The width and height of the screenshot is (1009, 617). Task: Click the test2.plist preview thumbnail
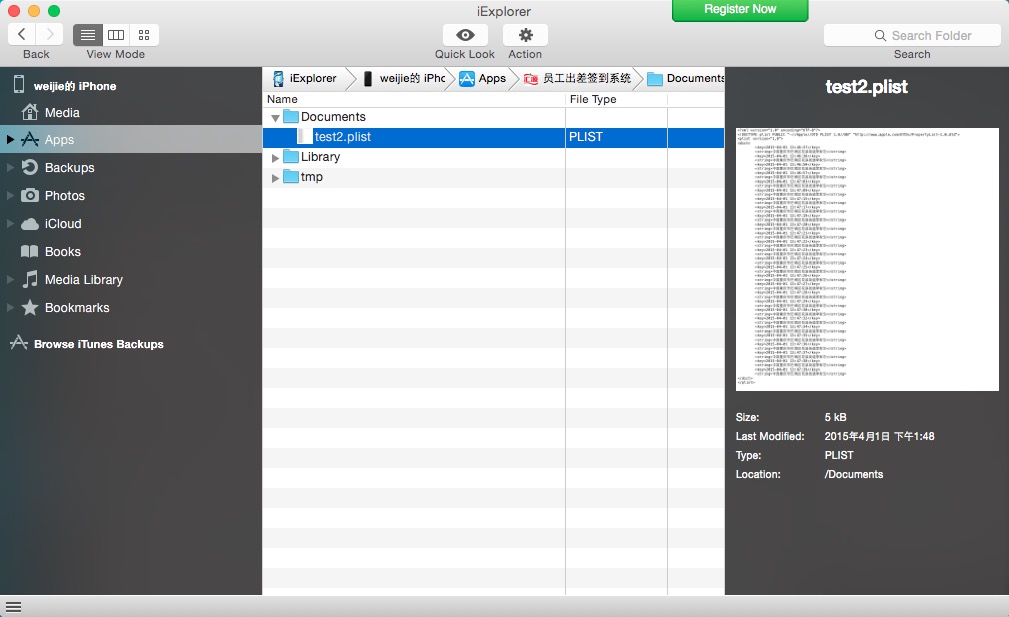(x=867, y=259)
